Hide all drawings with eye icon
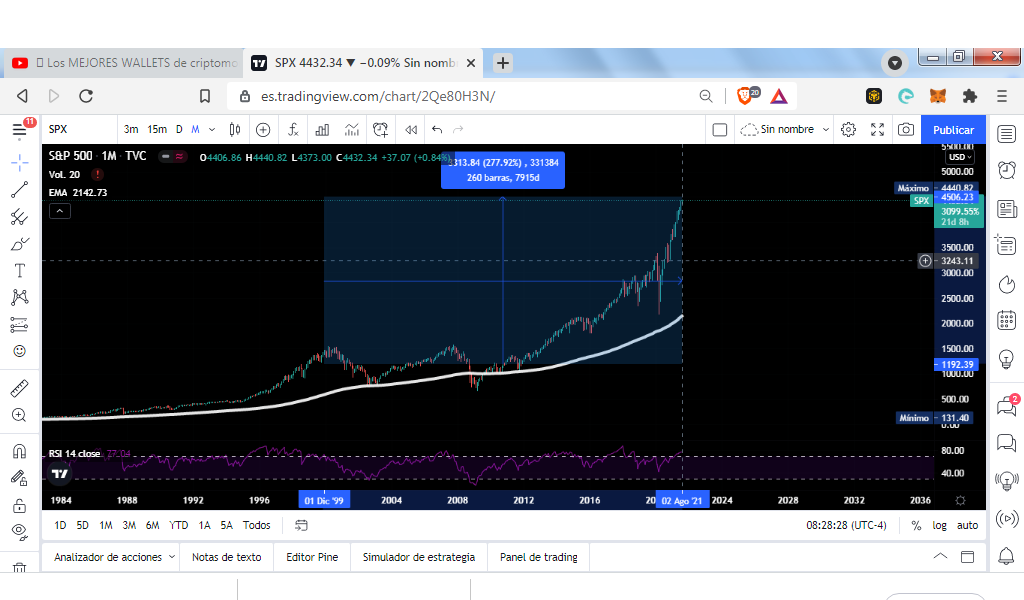This screenshot has height=600, width=1024. [20, 530]
